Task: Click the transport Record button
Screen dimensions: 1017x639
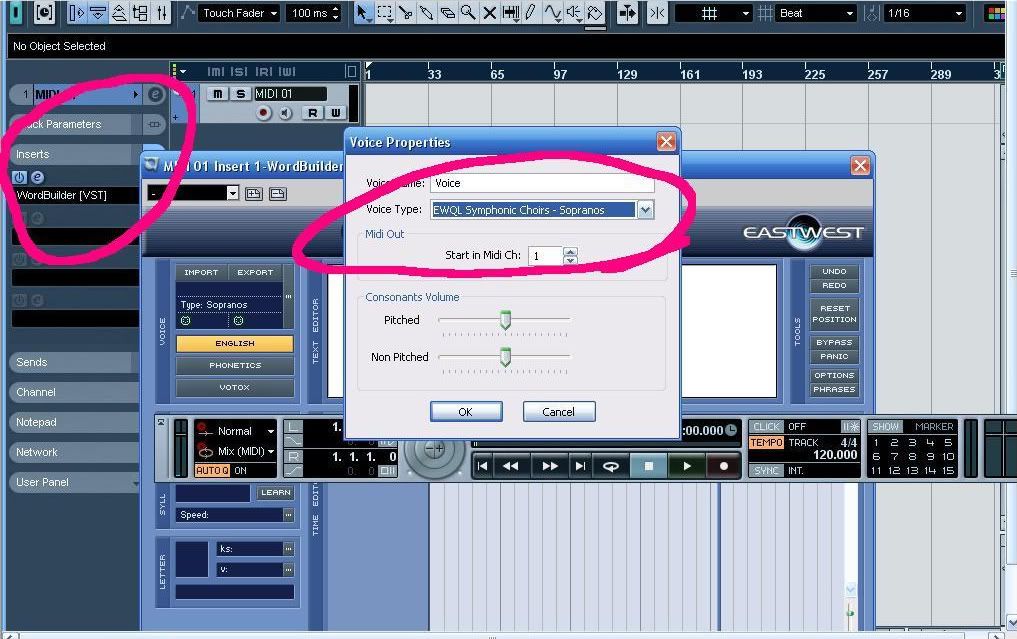Action: 723,466
